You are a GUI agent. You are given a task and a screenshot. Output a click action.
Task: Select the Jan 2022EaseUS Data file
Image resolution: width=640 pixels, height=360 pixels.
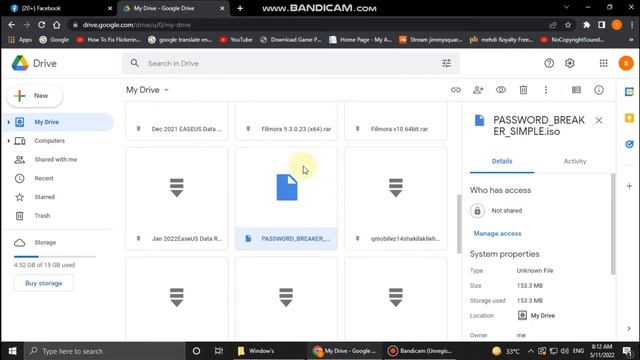coord(177,199)
